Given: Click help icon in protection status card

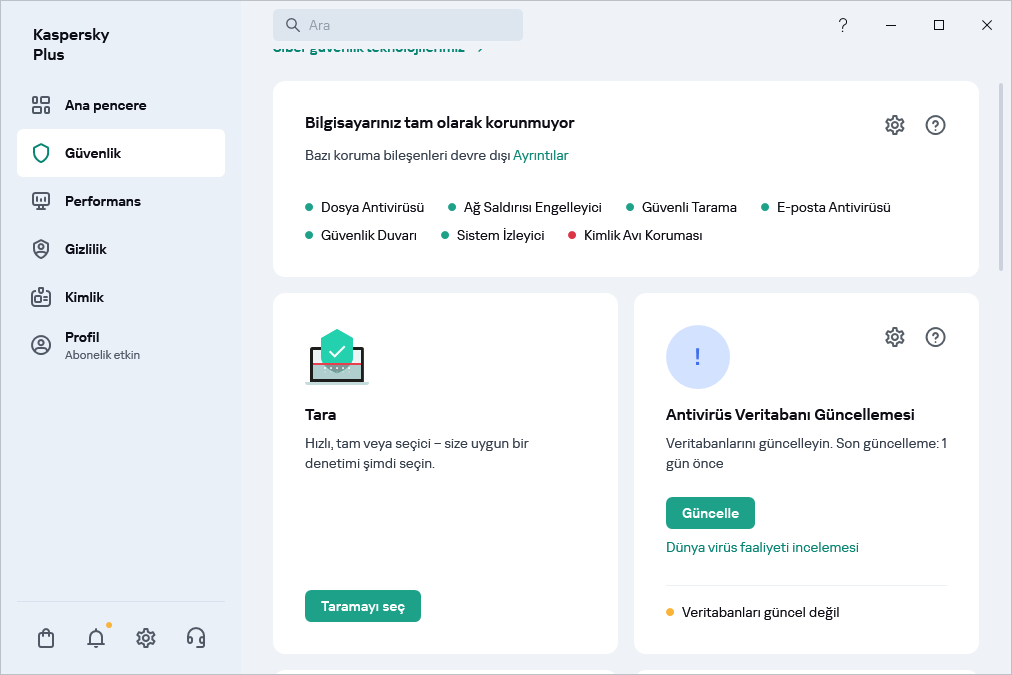Looking at the screenshot, I should tap(935, 125).
